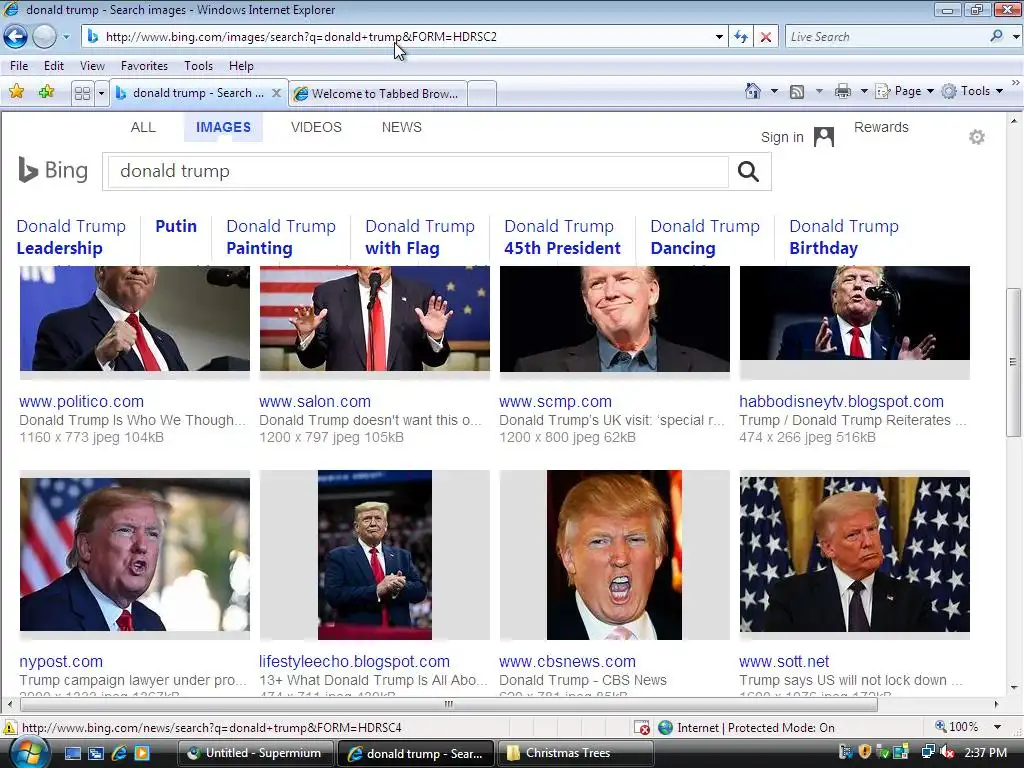Select the Painting related search

pos(281,237)
